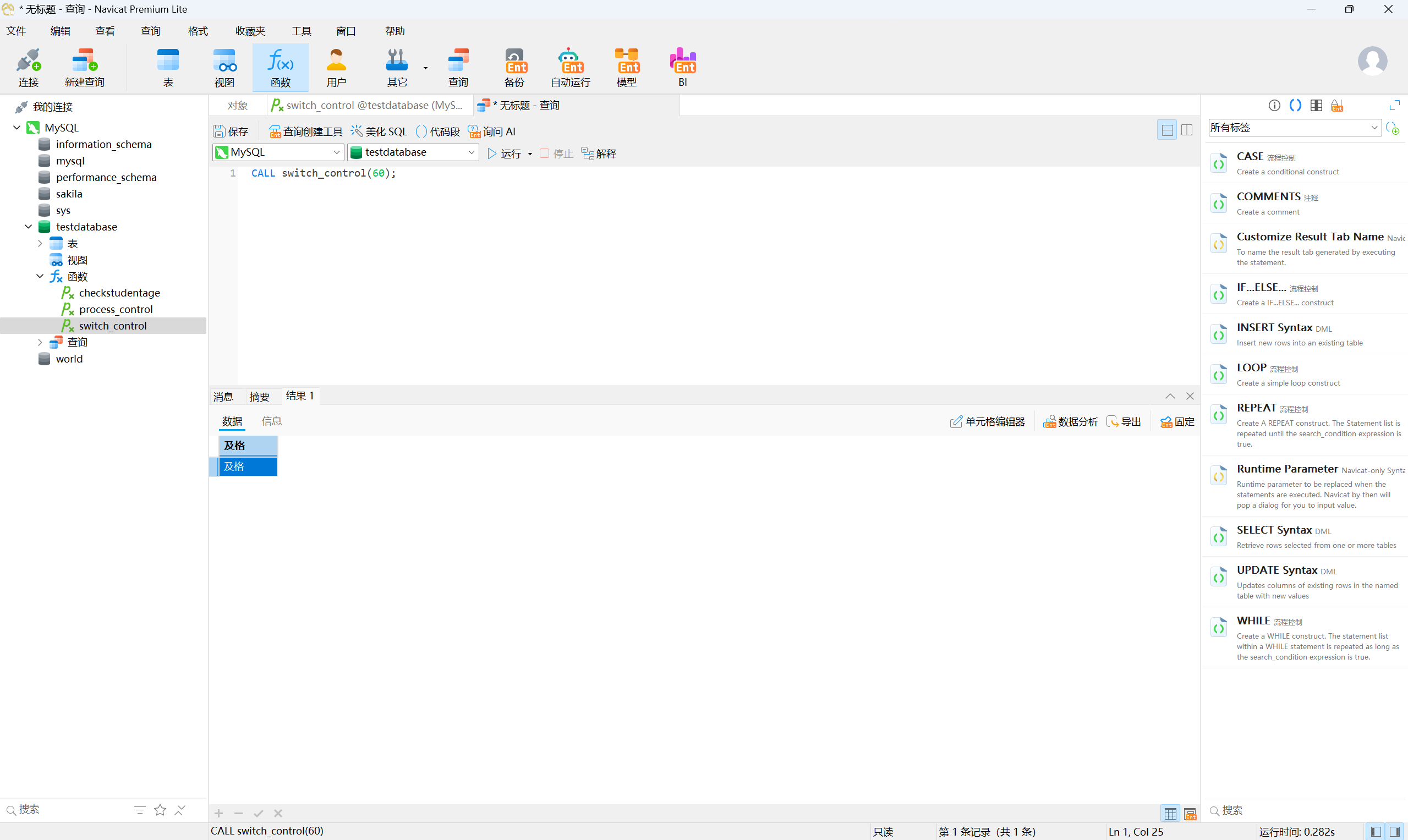
Task: Open 询问 AI (Ask AI) assistant
Action: point(491,131)
